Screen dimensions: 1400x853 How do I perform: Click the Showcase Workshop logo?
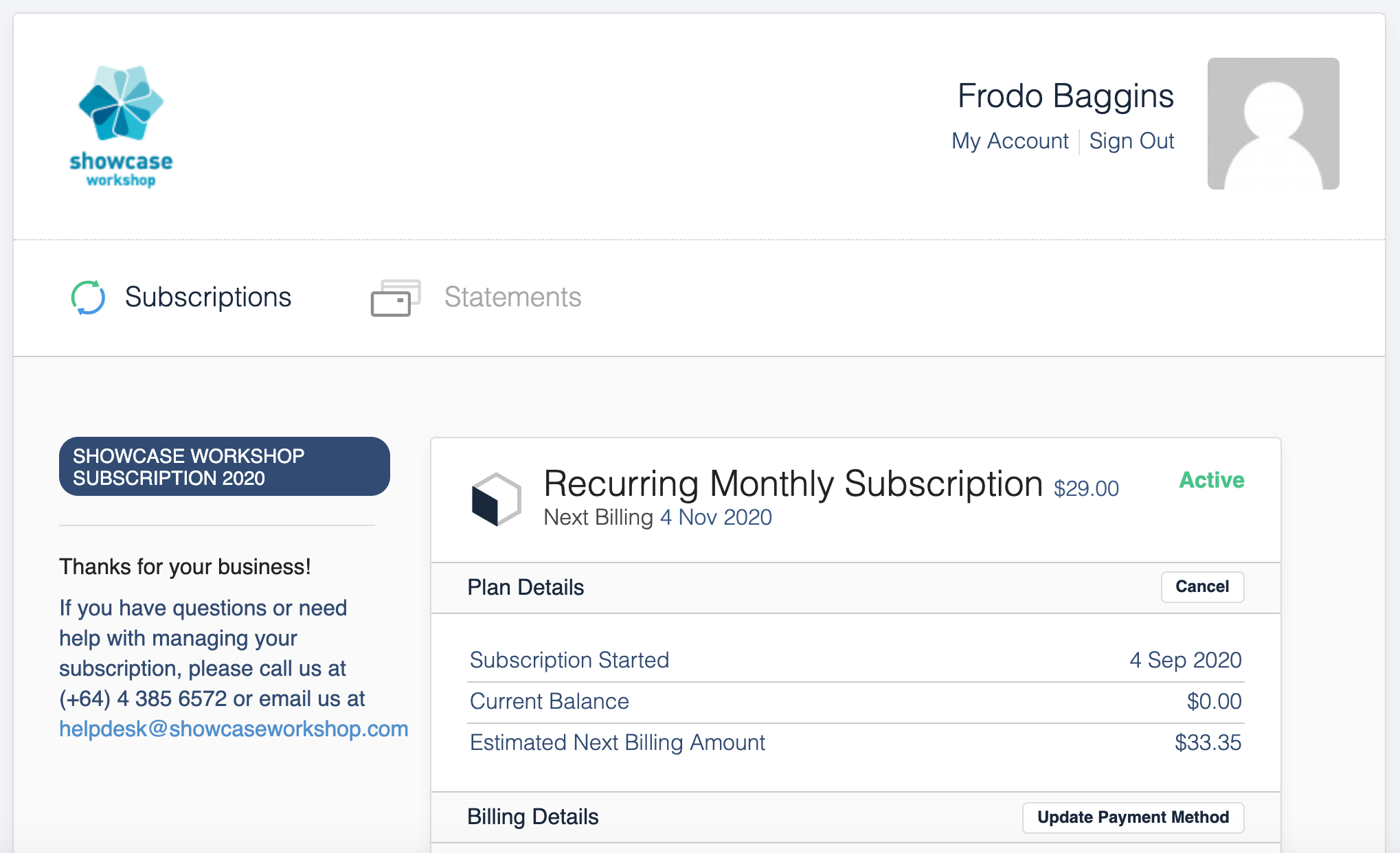pyautogui.click(x=121, y=126)
